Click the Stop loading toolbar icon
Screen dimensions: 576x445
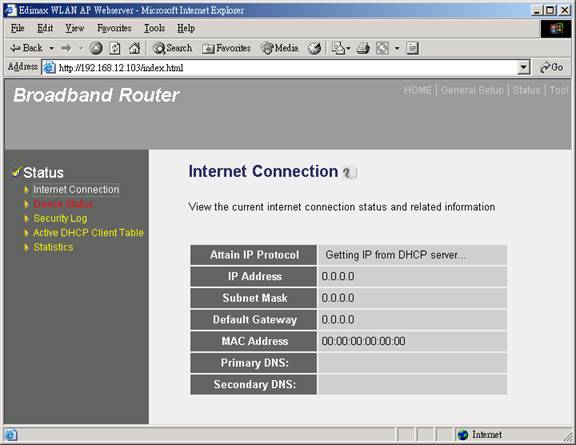(96, 48)
